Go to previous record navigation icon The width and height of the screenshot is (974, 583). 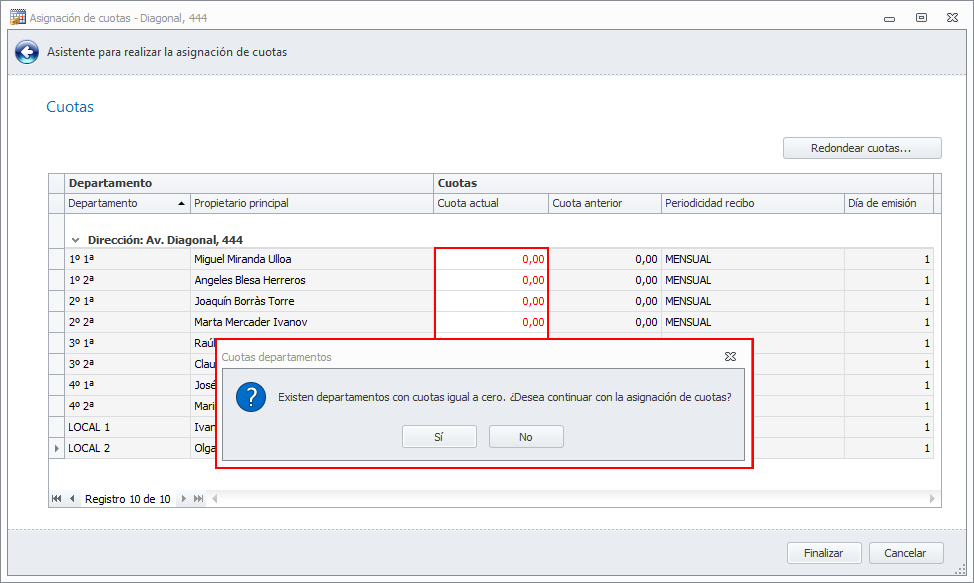coord(72,499)
